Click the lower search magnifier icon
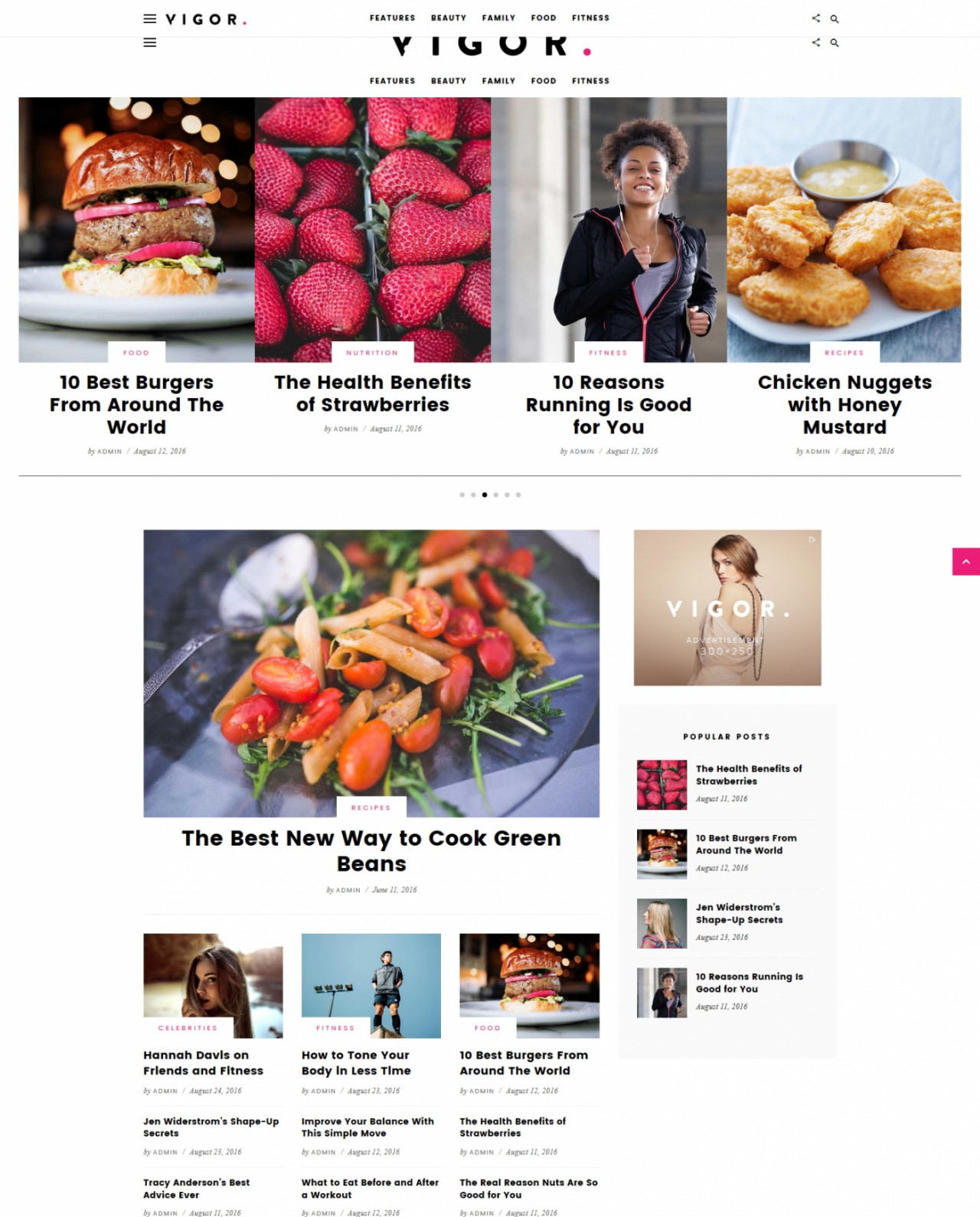The image size is (980, 1217). pos(835,43)
